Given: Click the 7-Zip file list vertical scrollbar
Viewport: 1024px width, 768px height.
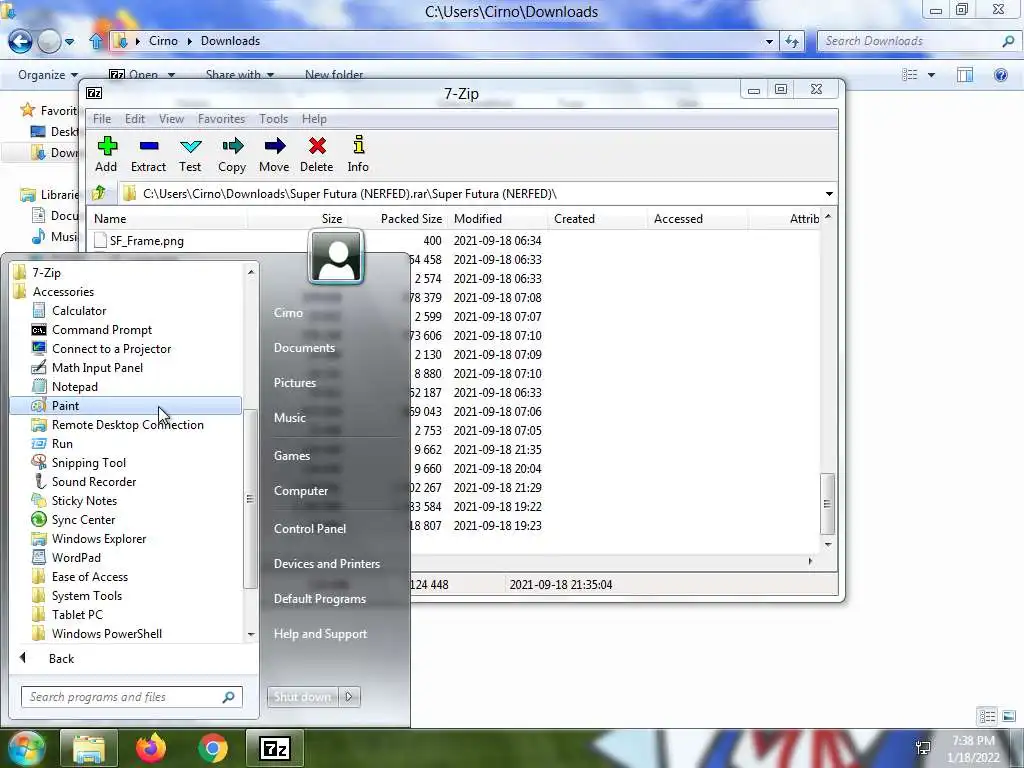Looking at the screenshot, I should coord(827,504).
